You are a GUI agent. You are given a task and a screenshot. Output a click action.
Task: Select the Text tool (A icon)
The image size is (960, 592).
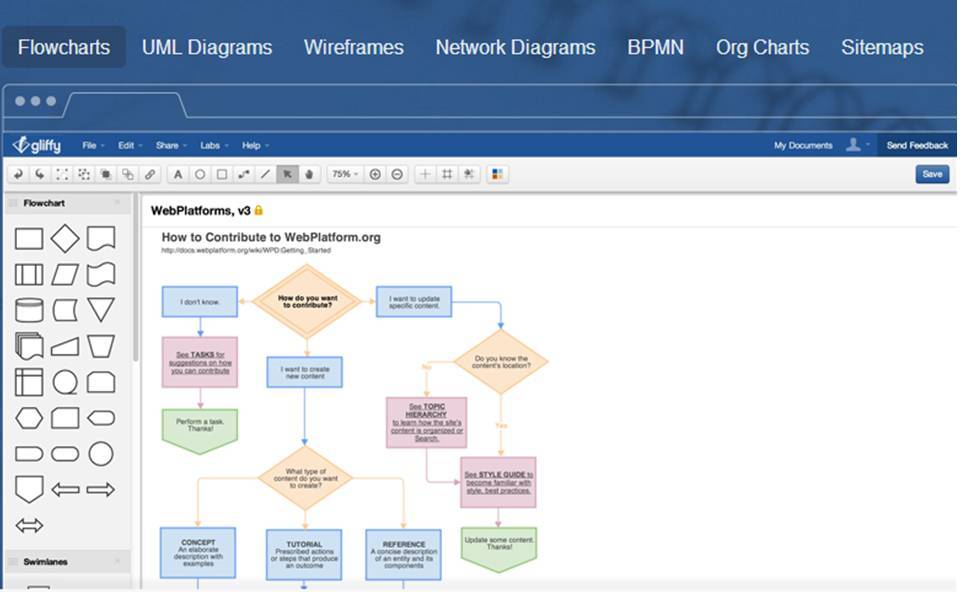(x=178, y=174)
